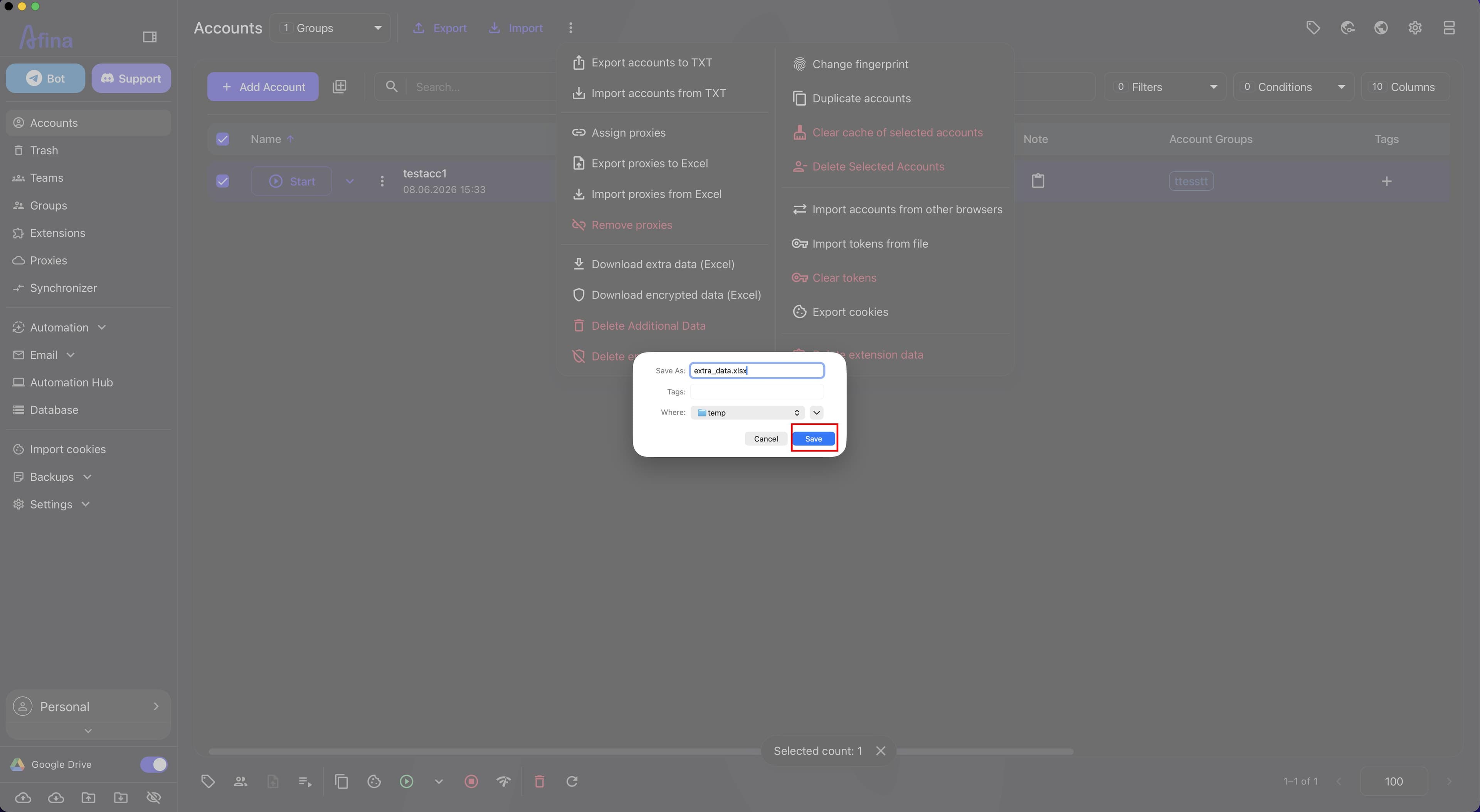Click the Export button in header
This screenshot has height=812, width=1480.
[x=439, y=28]
